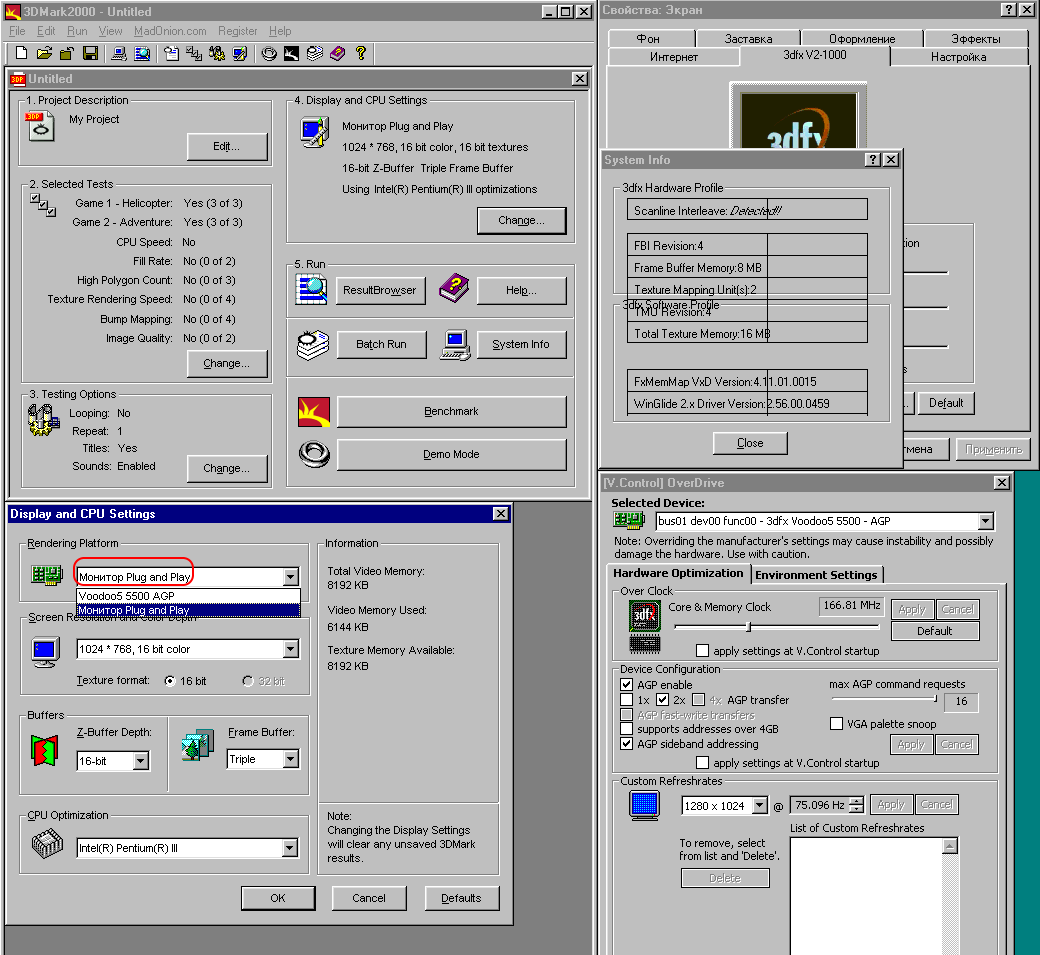
Task: Click the black benchmark toolbar icon
Action: [x=292, y=54]
